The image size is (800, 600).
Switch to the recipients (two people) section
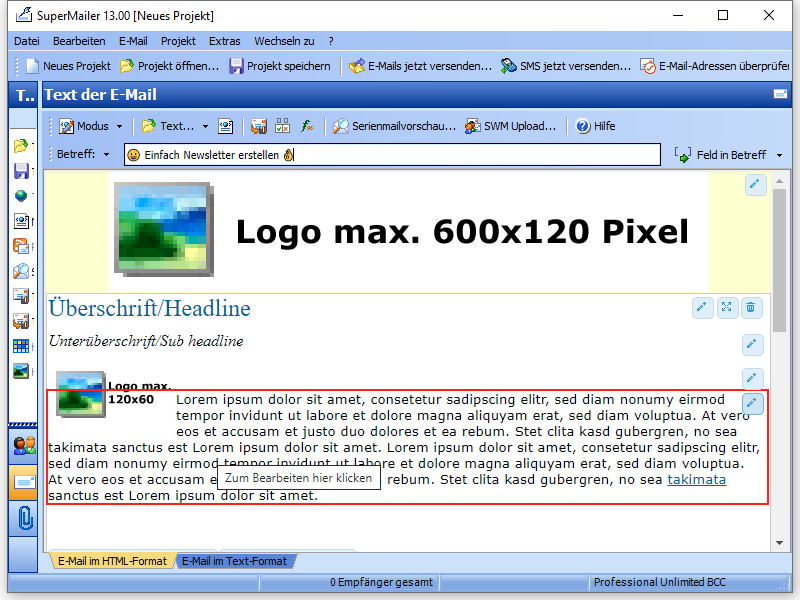pyautogui.click(x=24, y=445)
